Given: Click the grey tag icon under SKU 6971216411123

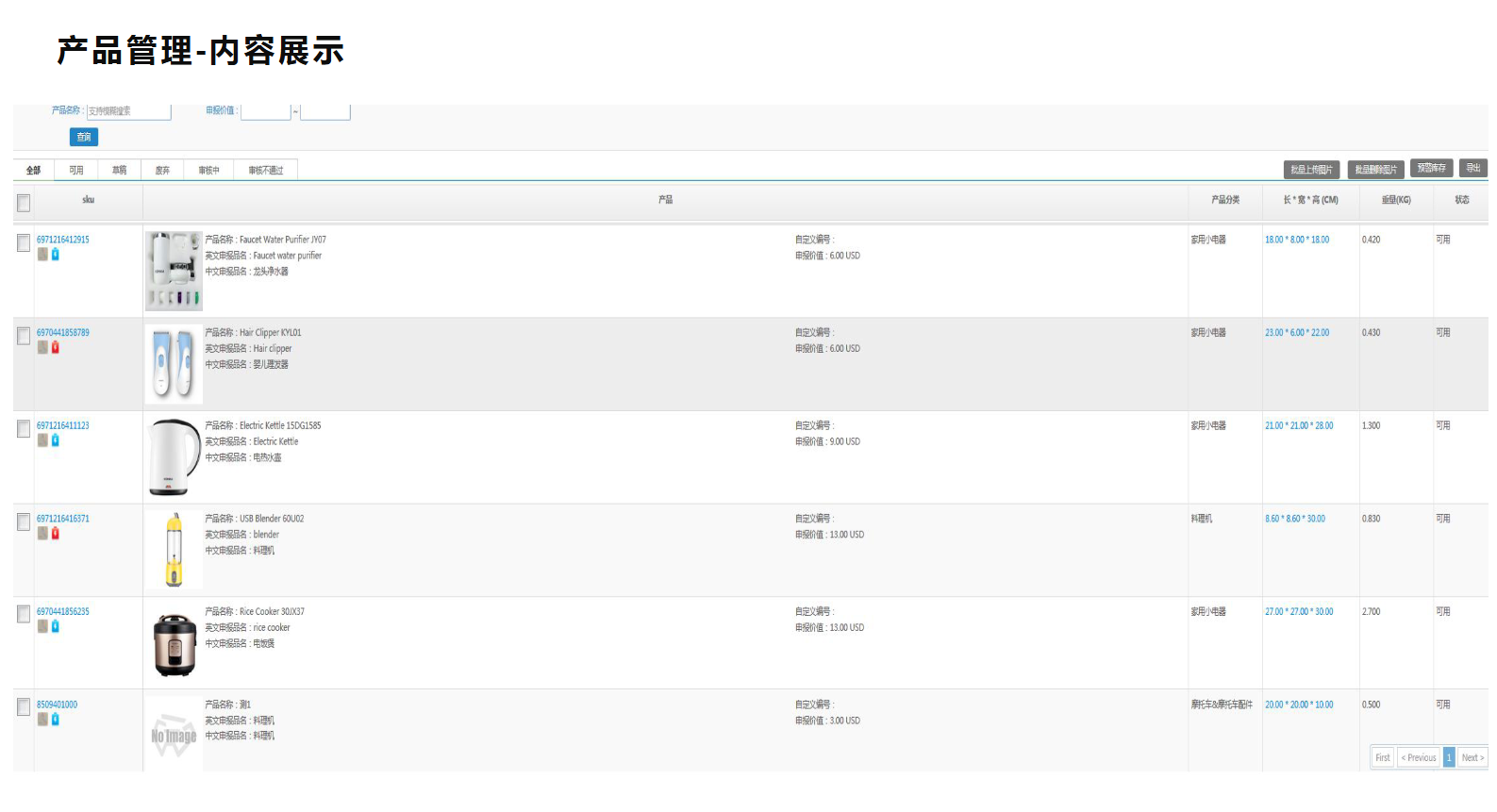Looking at the screenshot, I should click(x=42, y=440).
